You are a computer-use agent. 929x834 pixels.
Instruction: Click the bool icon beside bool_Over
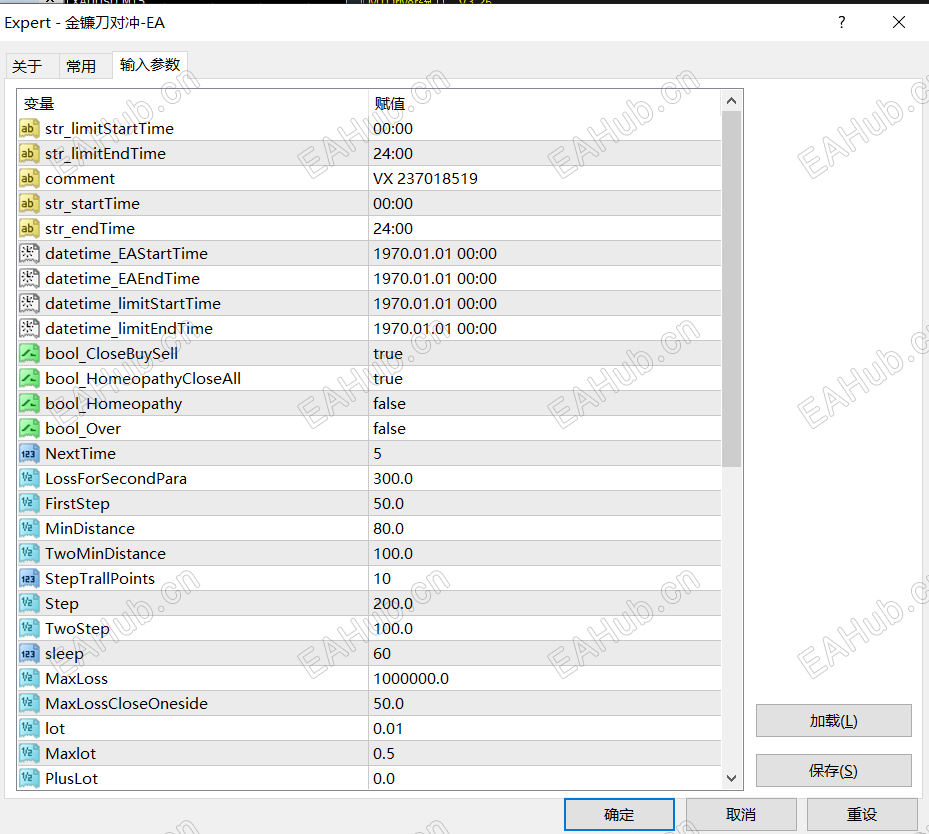[x=28, y=429]
